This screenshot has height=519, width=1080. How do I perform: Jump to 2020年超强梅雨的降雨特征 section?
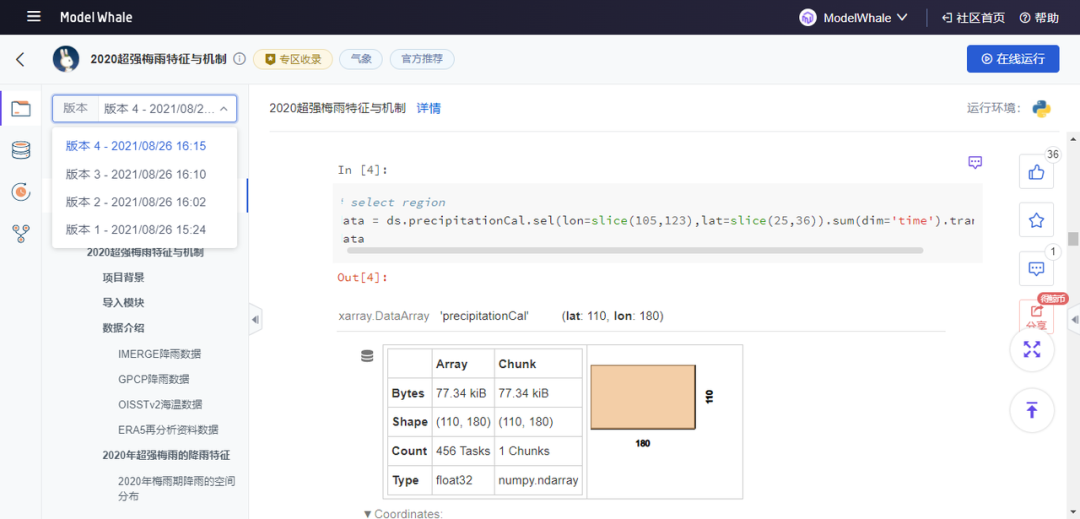(166, 456)
